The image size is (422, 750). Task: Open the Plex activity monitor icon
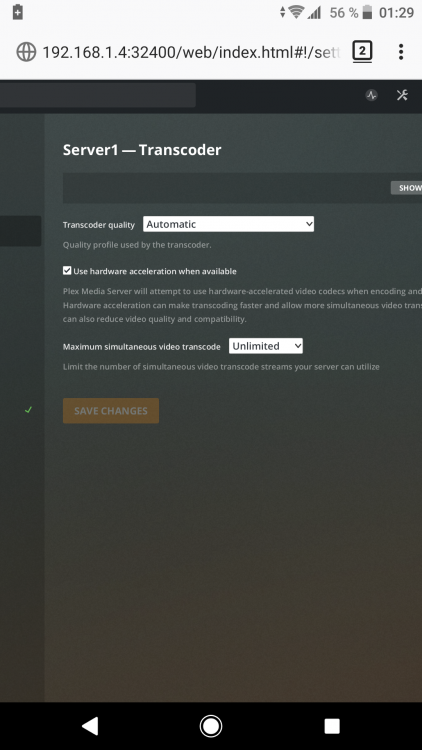click(x=372, y=95)
